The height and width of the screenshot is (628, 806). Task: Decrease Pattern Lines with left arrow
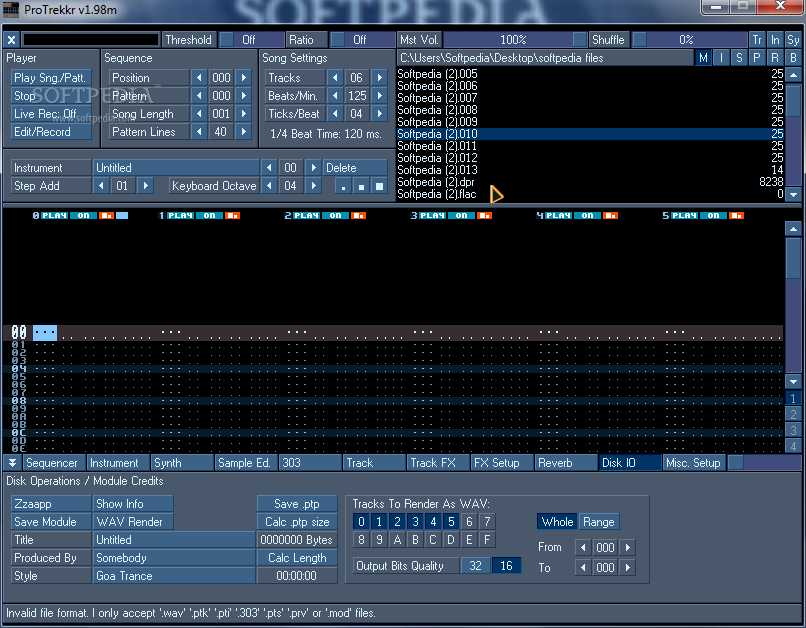pos(199,132)
